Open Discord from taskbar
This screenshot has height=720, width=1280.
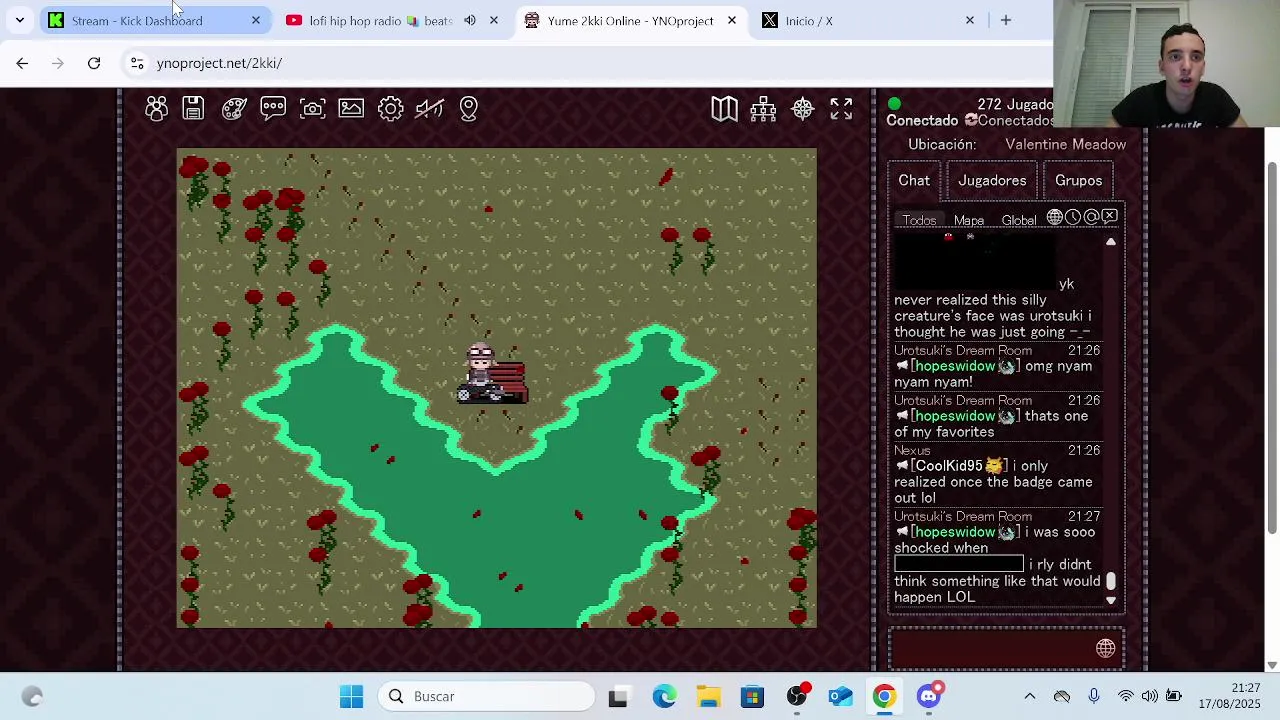929,697
